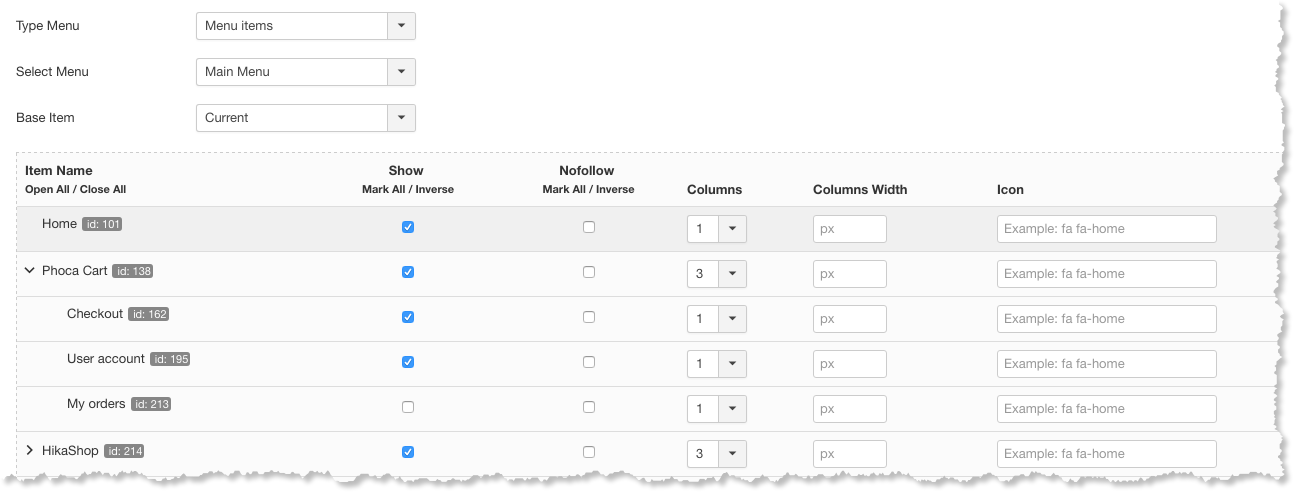The image size is (1295, 492).
Task: Open the Base Item dropdown arrow
Action: tap(401, 118)
